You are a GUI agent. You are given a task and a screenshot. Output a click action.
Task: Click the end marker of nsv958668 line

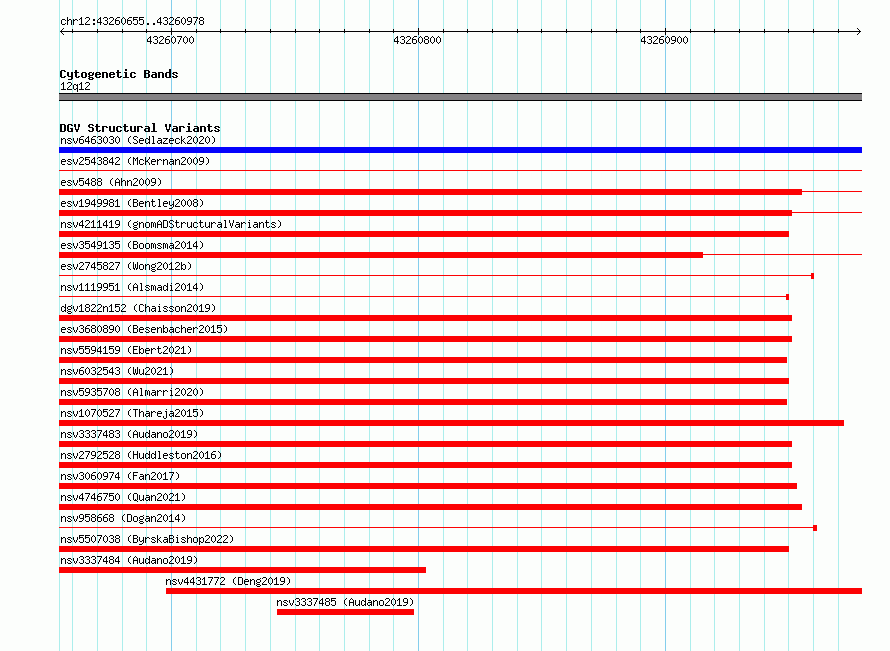click(x=815, y=528)
